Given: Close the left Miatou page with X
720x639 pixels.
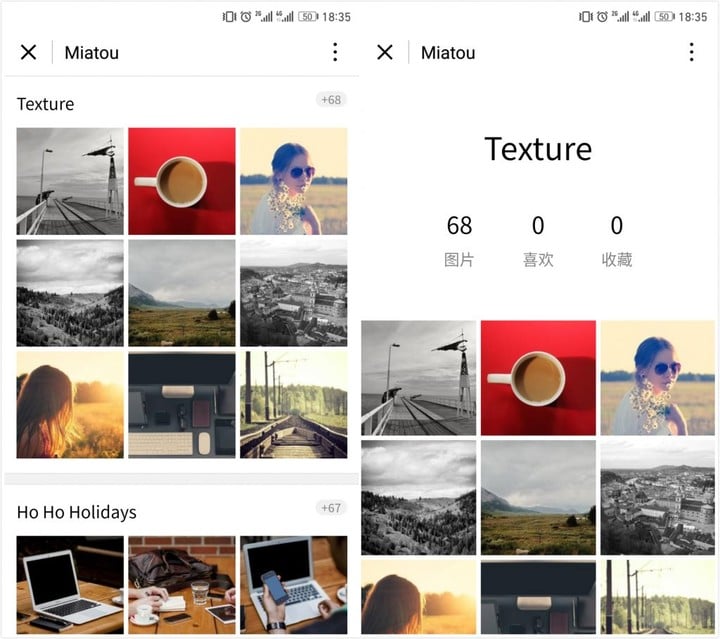Looking at the screenshot, I should click(x=28, y=52).
